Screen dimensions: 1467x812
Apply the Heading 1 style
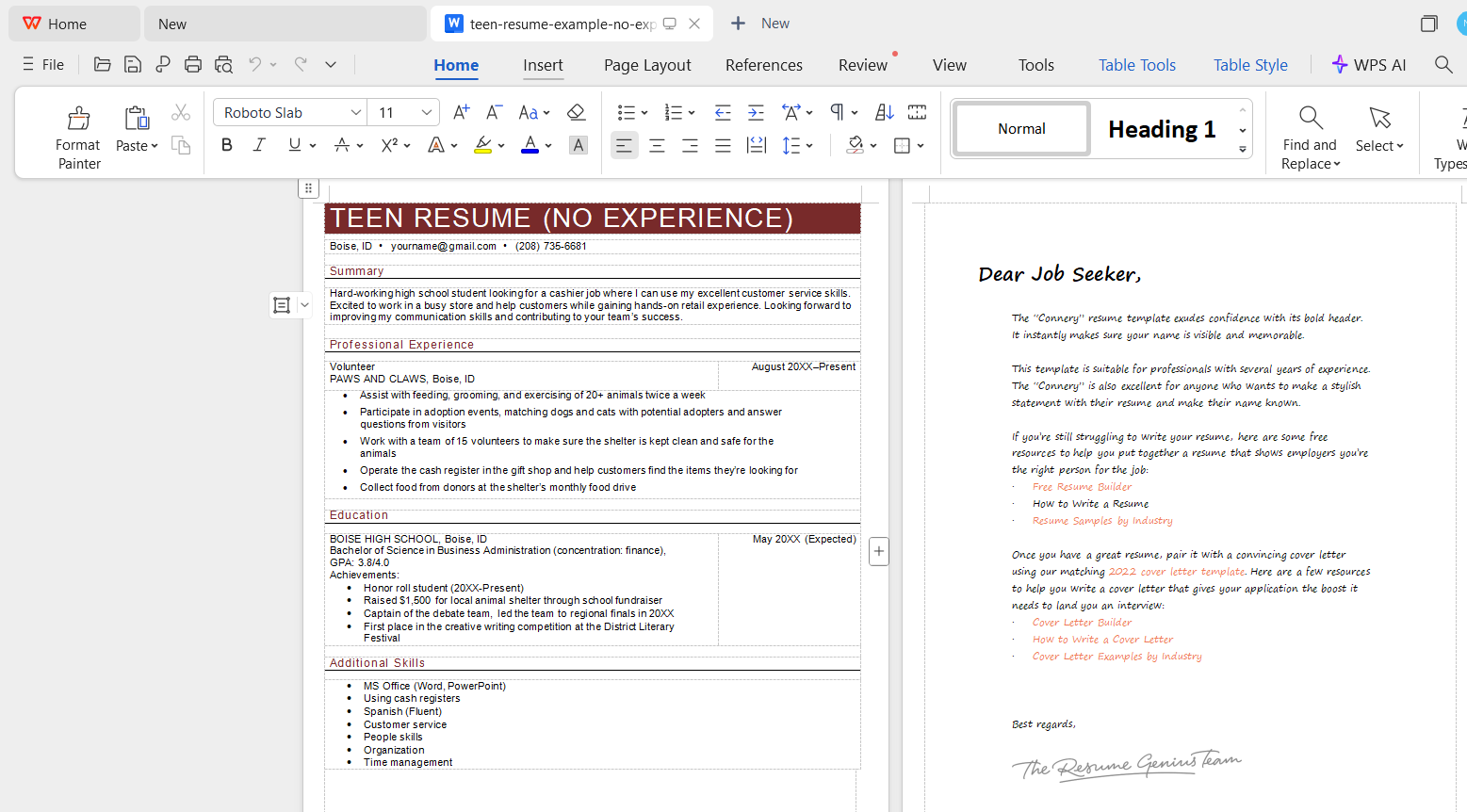point(1161,128)
